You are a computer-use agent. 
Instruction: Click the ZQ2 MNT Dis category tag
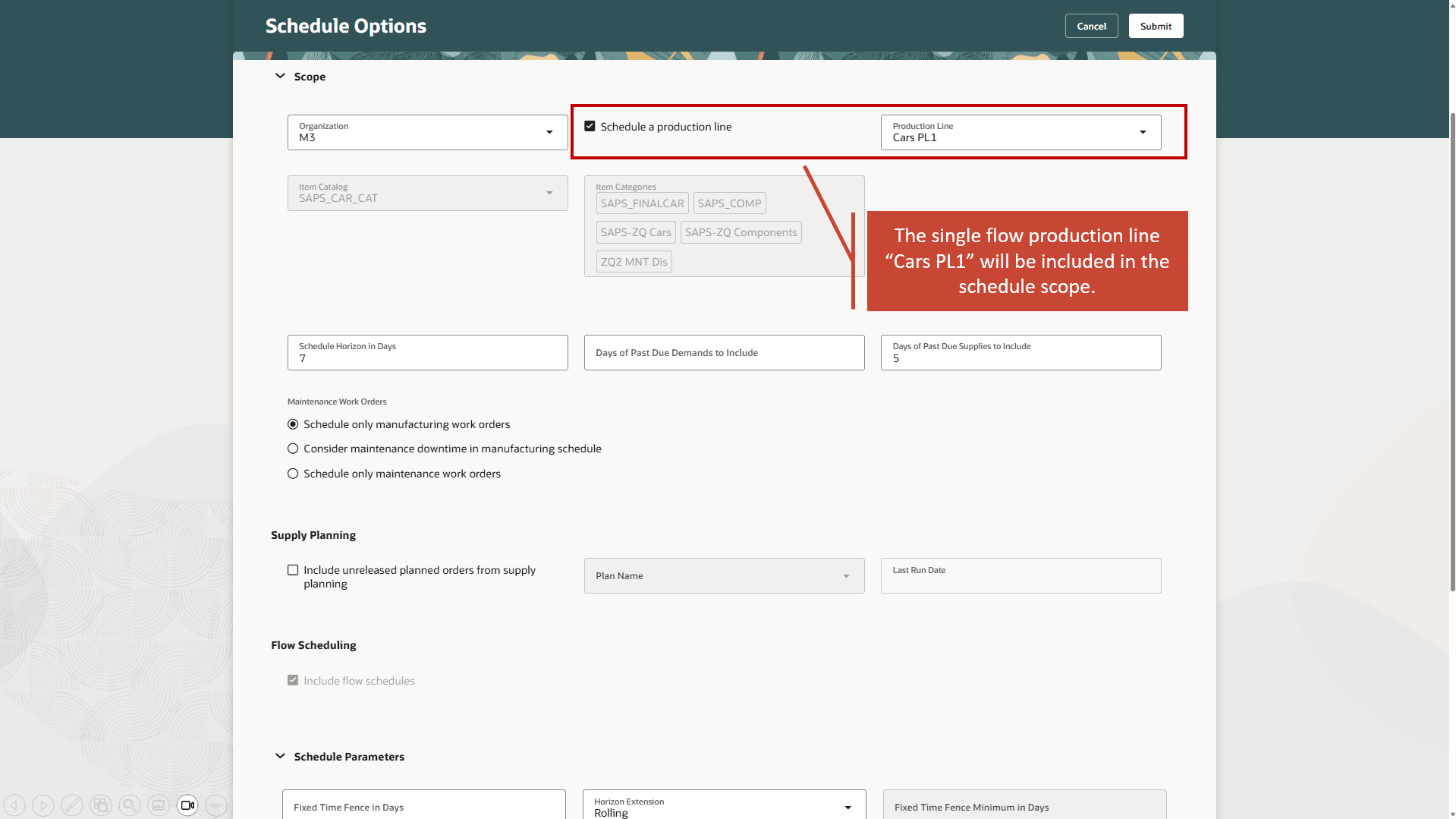[634, 262]
